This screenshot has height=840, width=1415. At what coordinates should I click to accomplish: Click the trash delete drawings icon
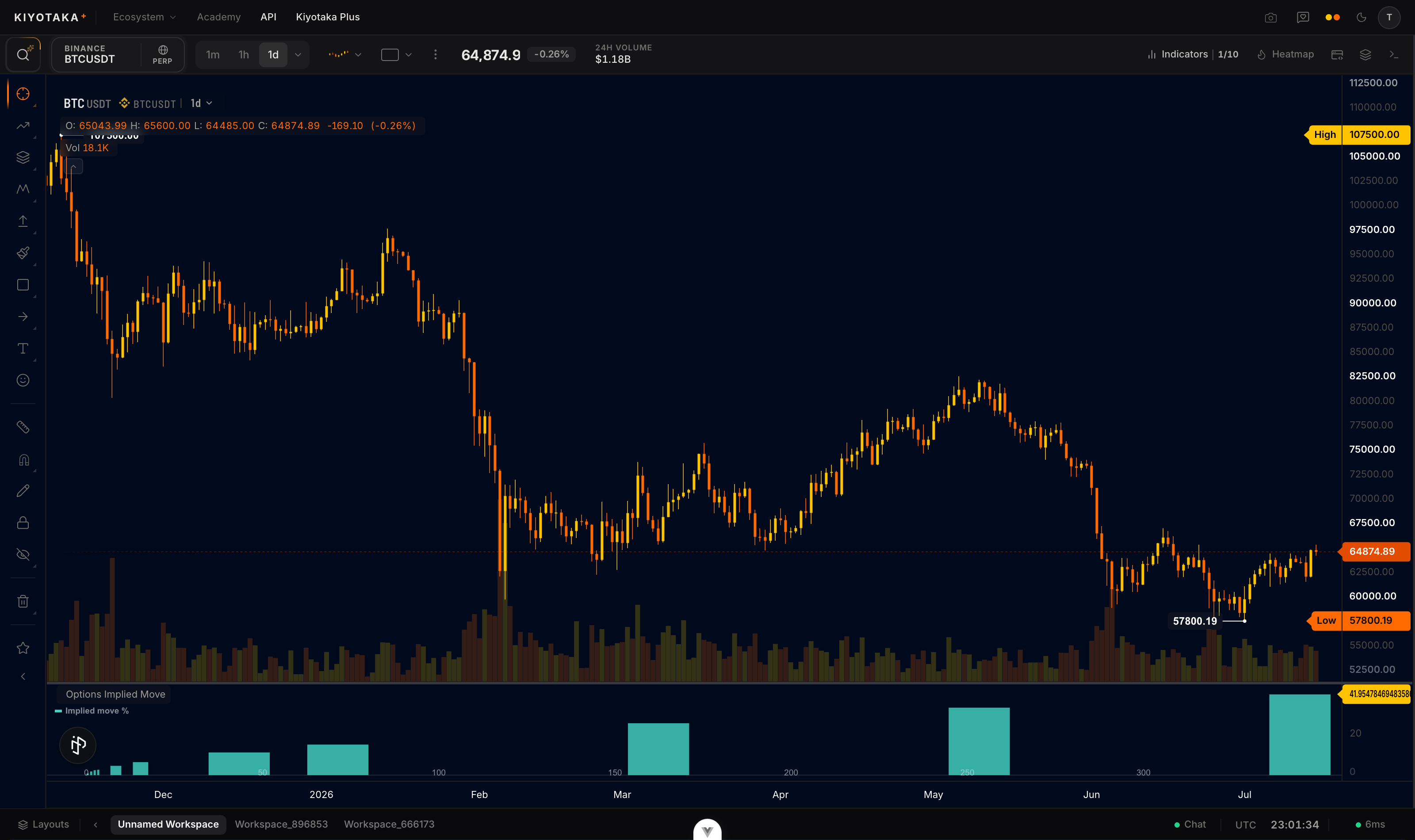[23, 601]
